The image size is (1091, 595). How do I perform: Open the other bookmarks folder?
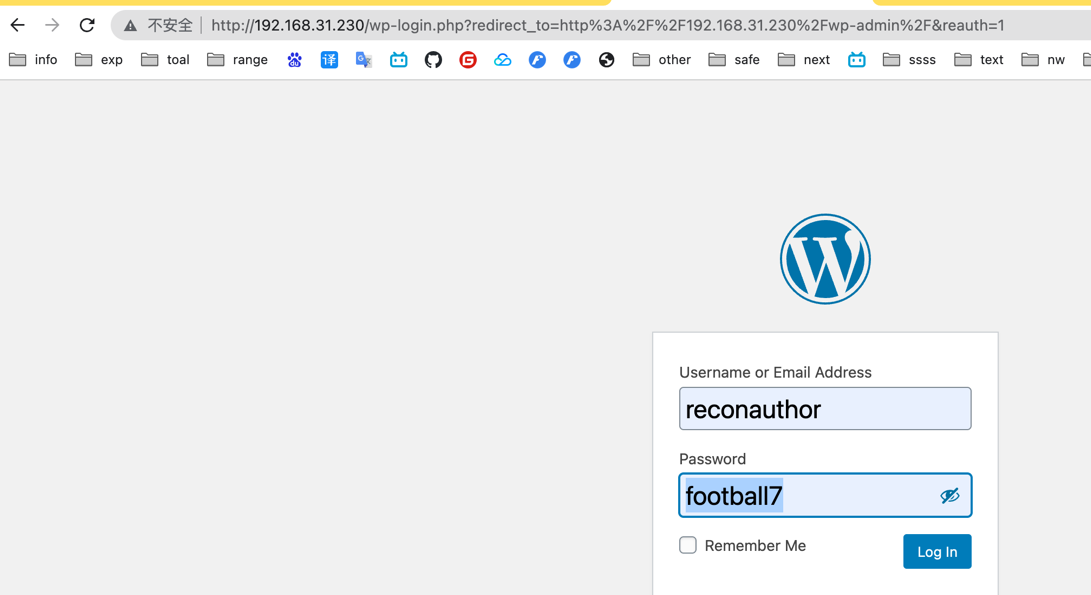point(662,60)
